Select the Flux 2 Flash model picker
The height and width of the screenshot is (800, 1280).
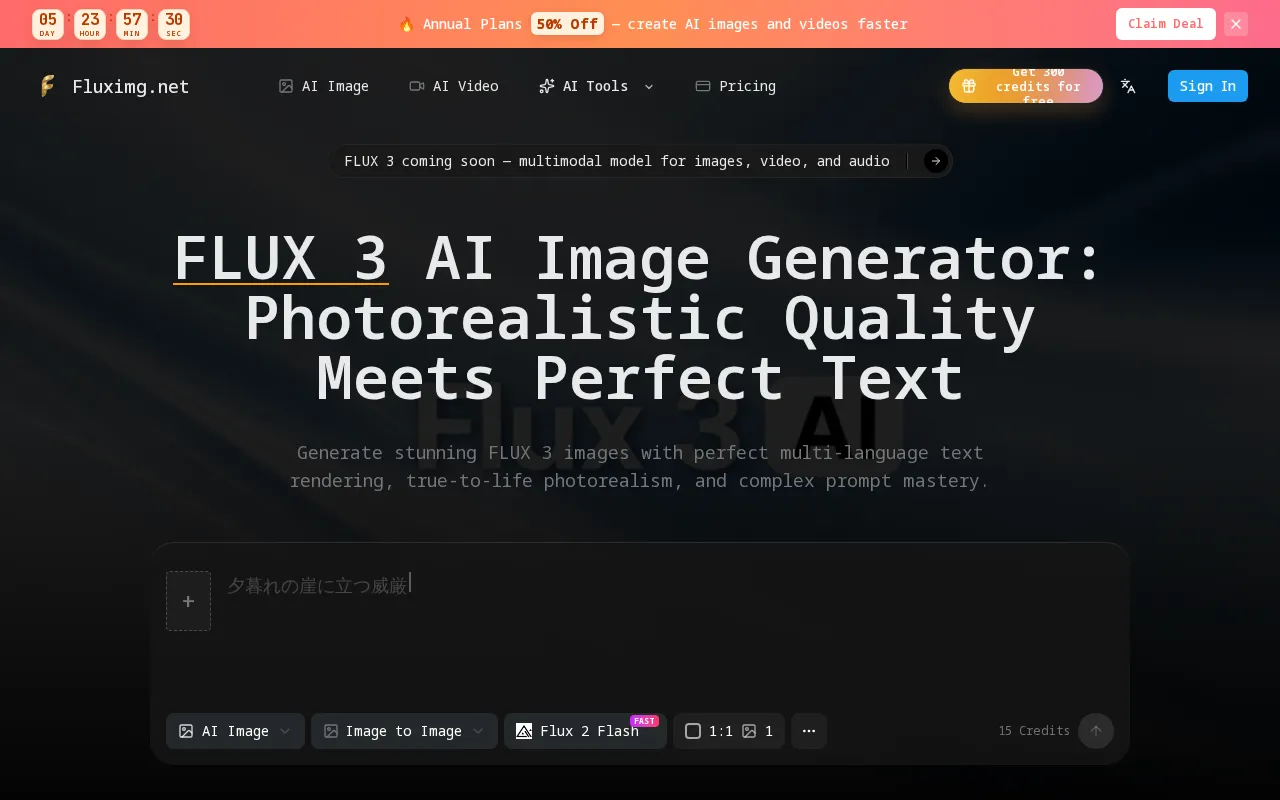(585, 731)
